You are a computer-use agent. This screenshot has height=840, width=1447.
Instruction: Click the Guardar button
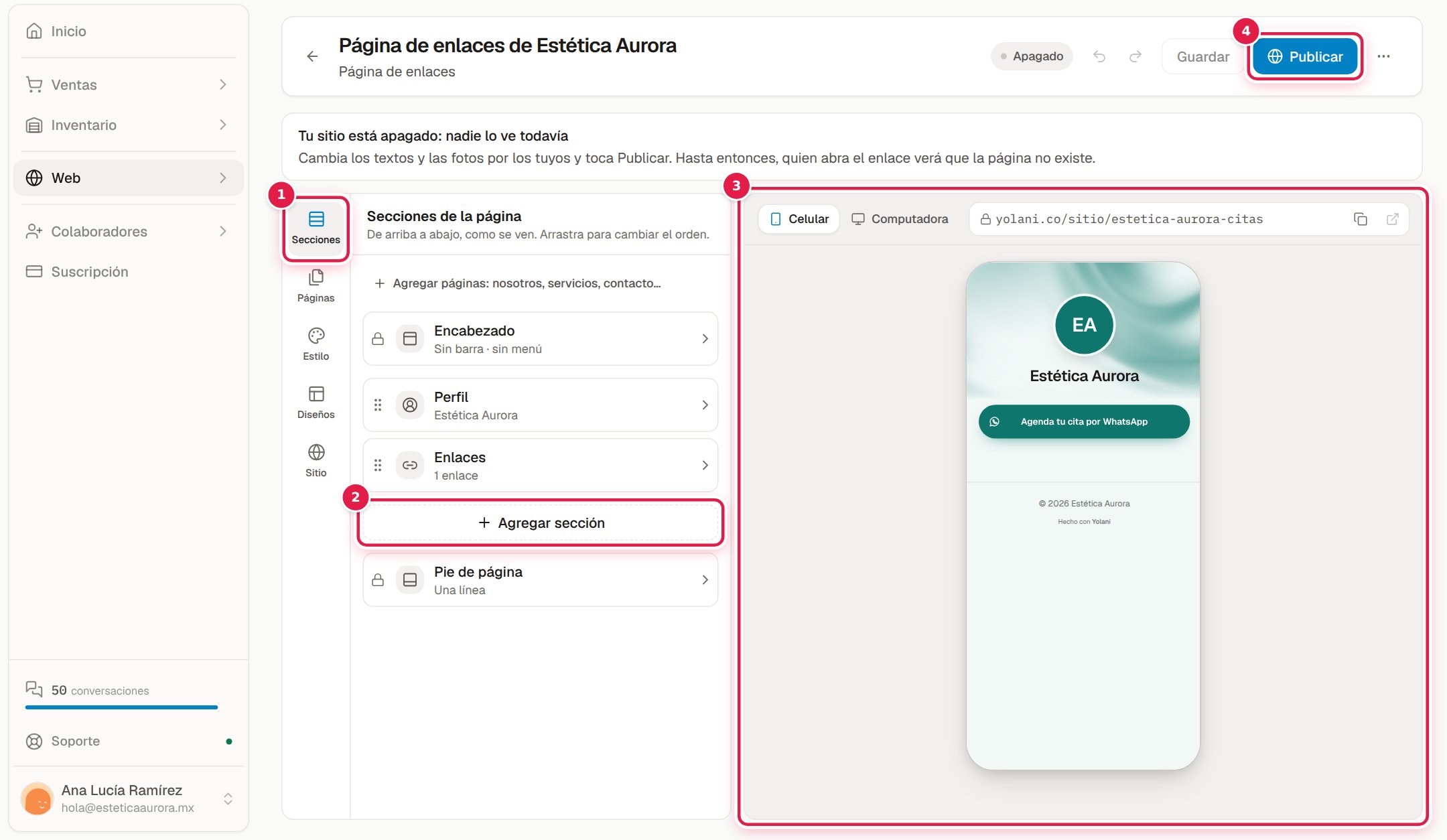coord(1203,56)
